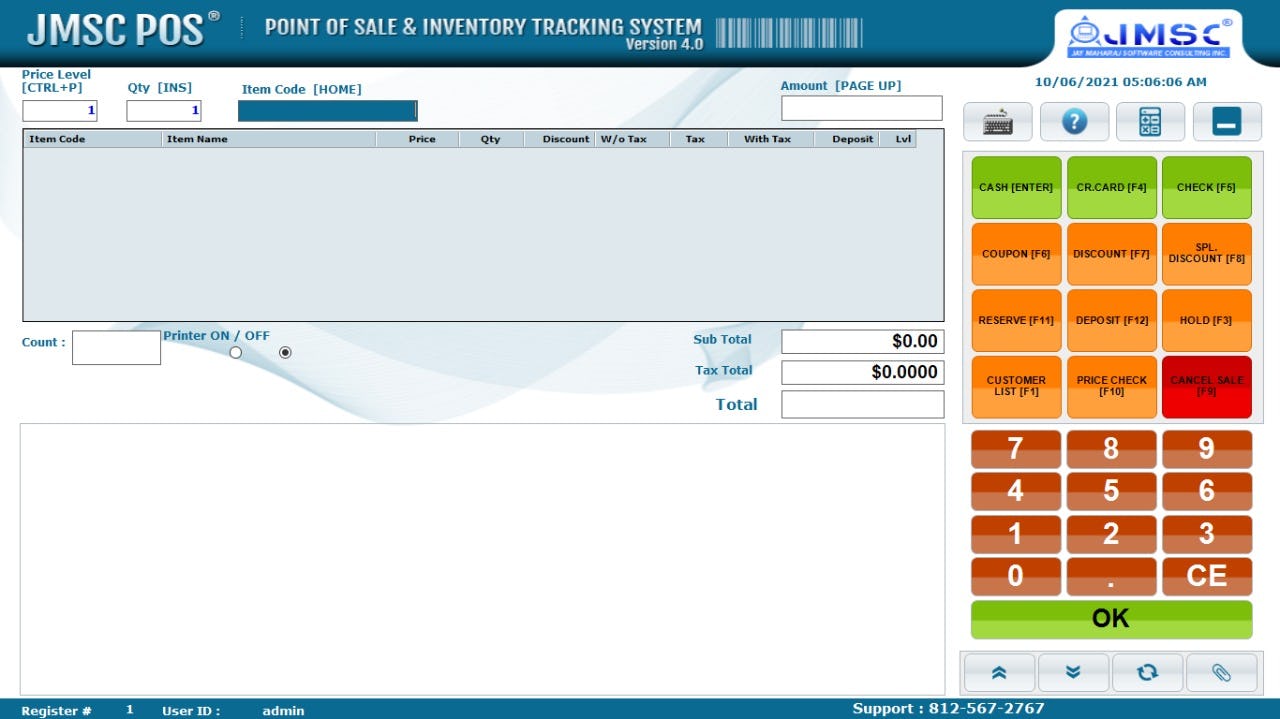
Task: Click inside the Item Code field
Action: [x=327, y=110]
